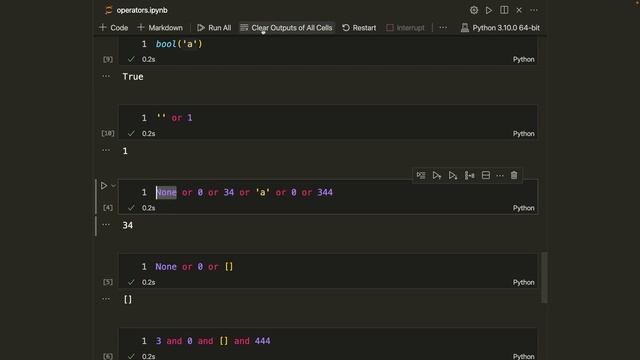The image size is (640, 360).
Task: Execute above cells in the cell toolbar
Action: coord(437,176)
